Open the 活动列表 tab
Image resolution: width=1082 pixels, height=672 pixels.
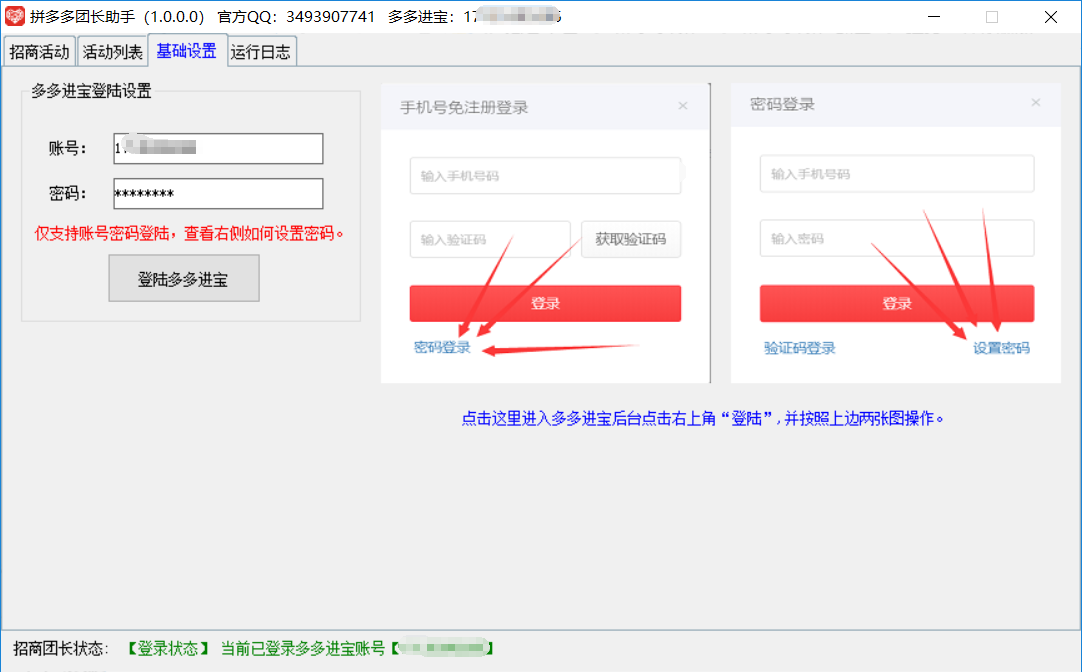[112, 52]
